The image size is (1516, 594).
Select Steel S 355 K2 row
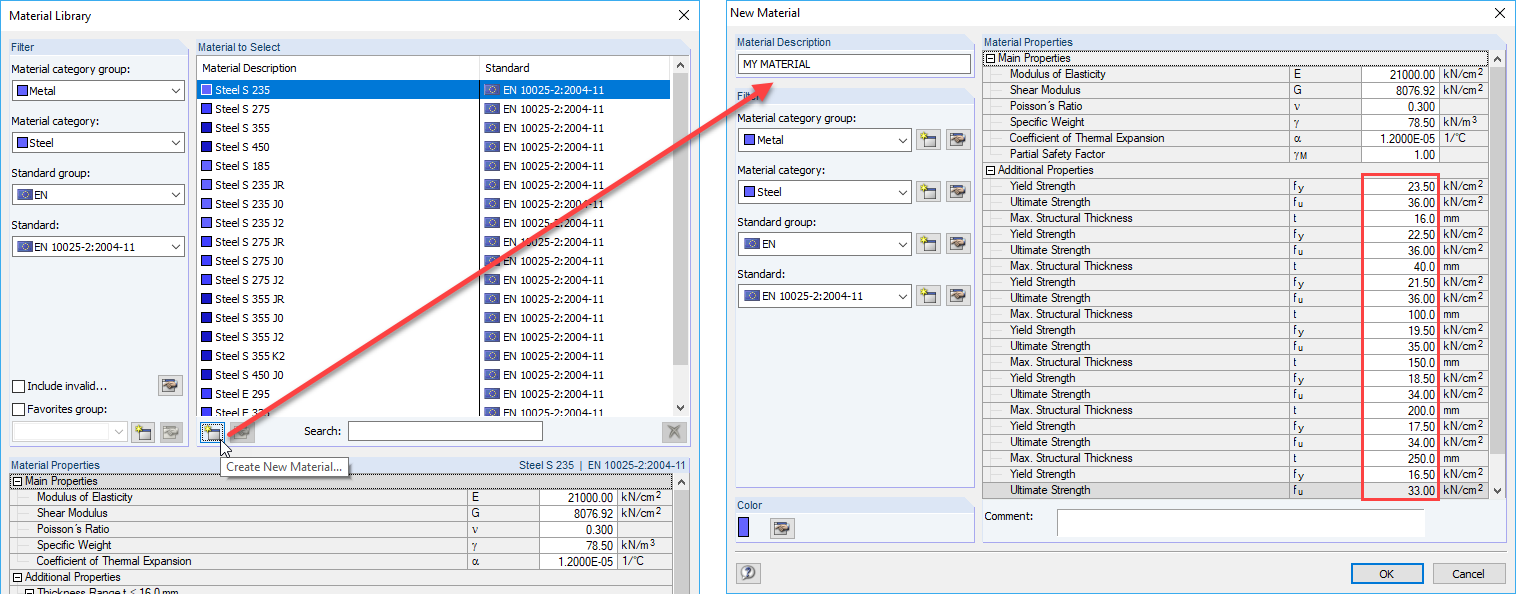(x=433, y=356)
